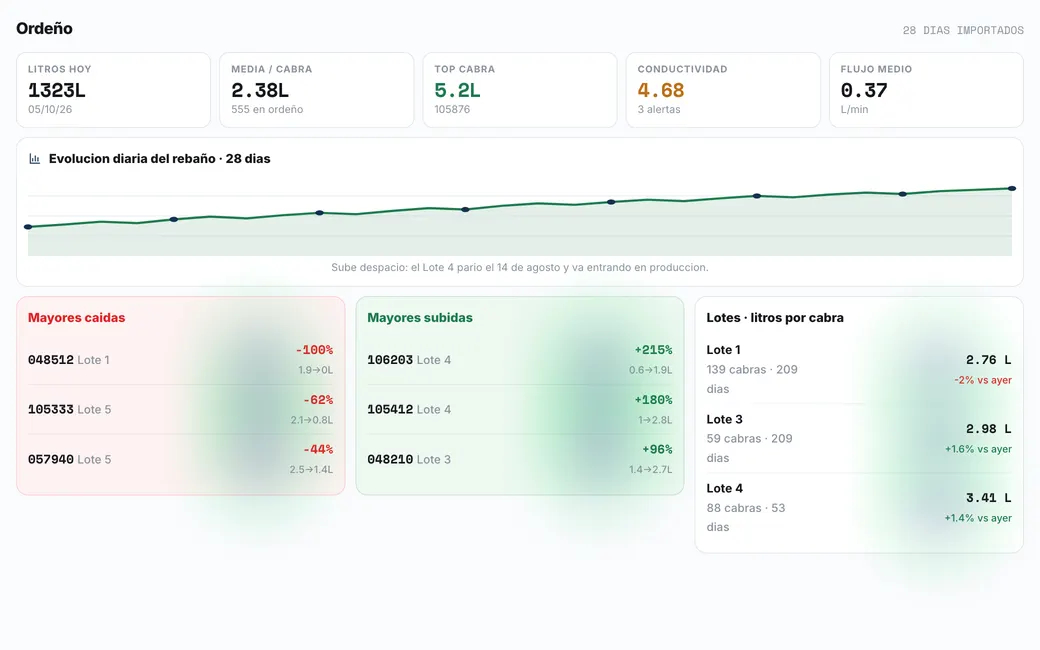This screenshot has height=650, width=1040.
Task: Click the bar chart icon beside Evolucion diaria
Action: point(34,159)
